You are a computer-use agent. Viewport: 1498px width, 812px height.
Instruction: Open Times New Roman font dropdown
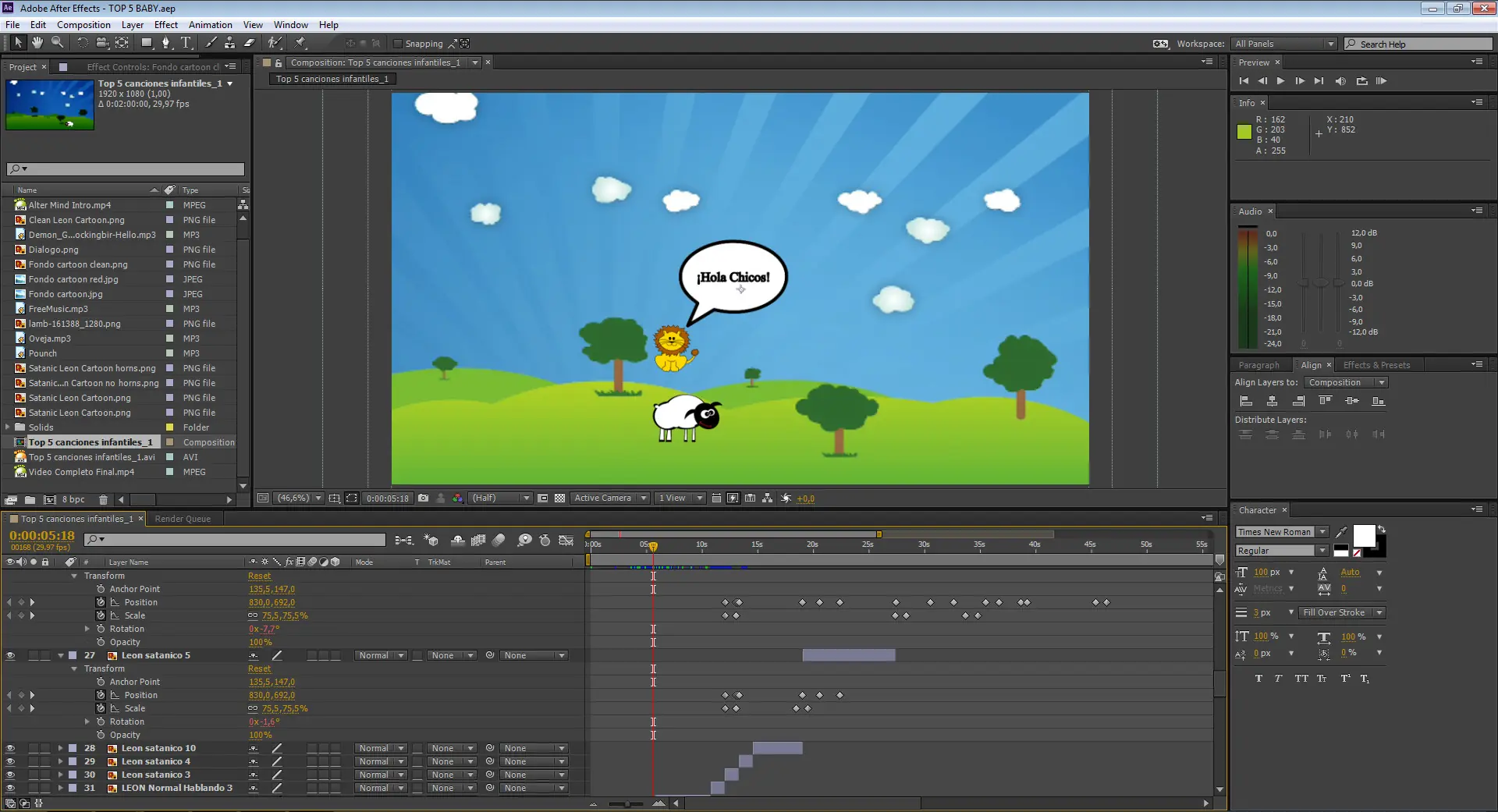(x=1282, y=532)
